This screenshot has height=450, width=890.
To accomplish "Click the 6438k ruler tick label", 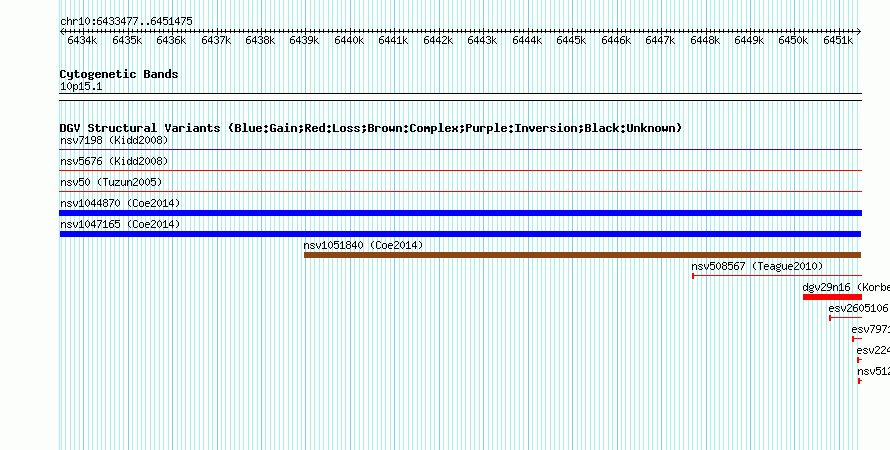I will coord(260,40).
